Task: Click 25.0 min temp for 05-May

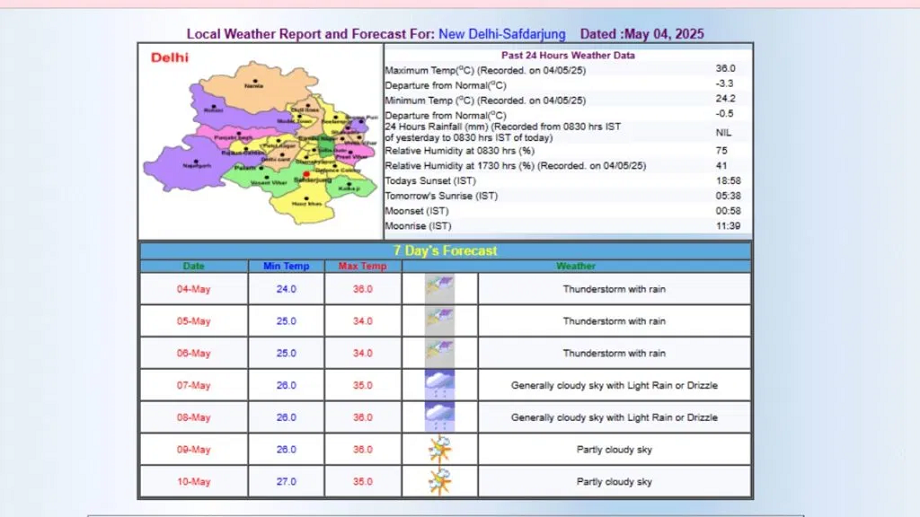Action: coord(286,321)
